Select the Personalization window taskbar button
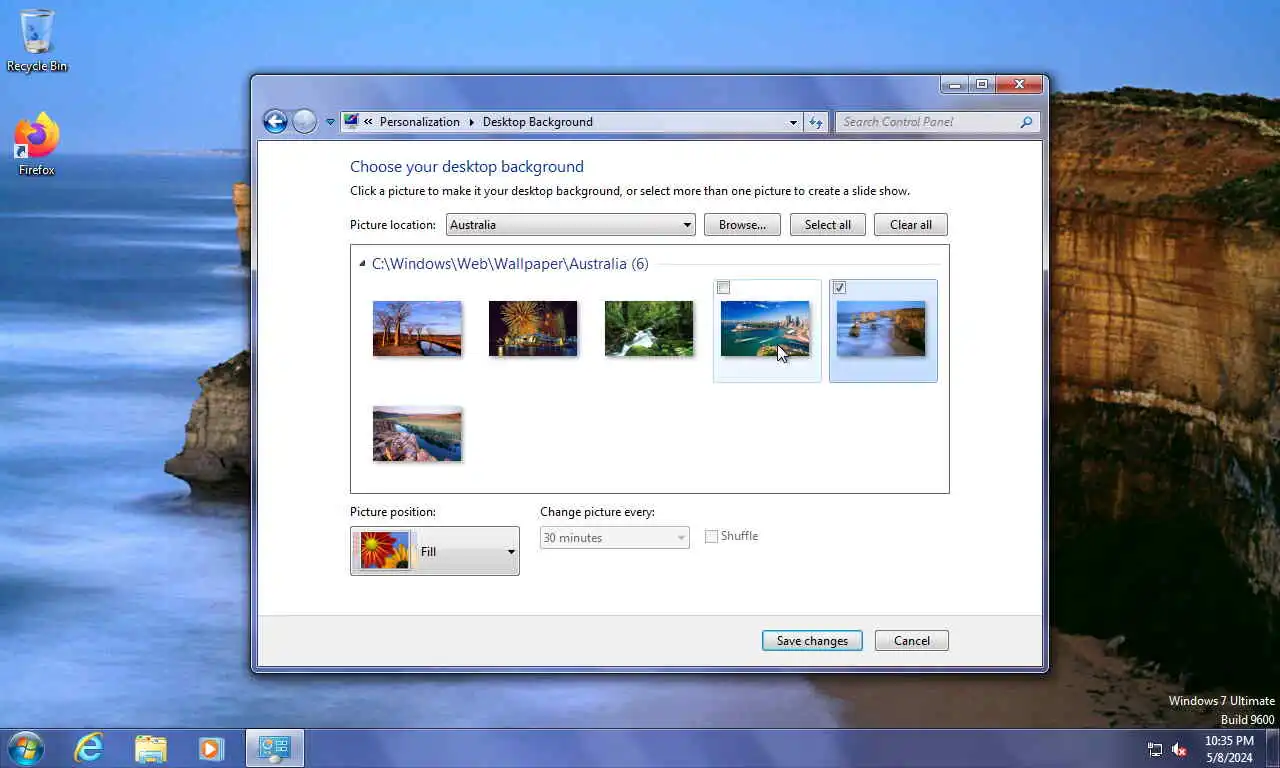Viewport: 1280px width, 768px height. click(x=275, y=748)
